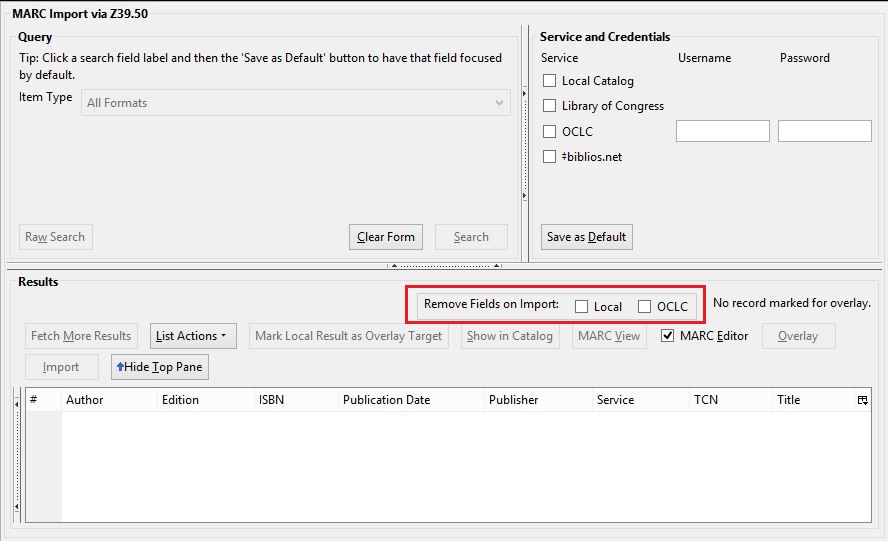
Task: Toggle Remove Fields on Import OCLC checkbox
Action: click(x=644, y=307)
